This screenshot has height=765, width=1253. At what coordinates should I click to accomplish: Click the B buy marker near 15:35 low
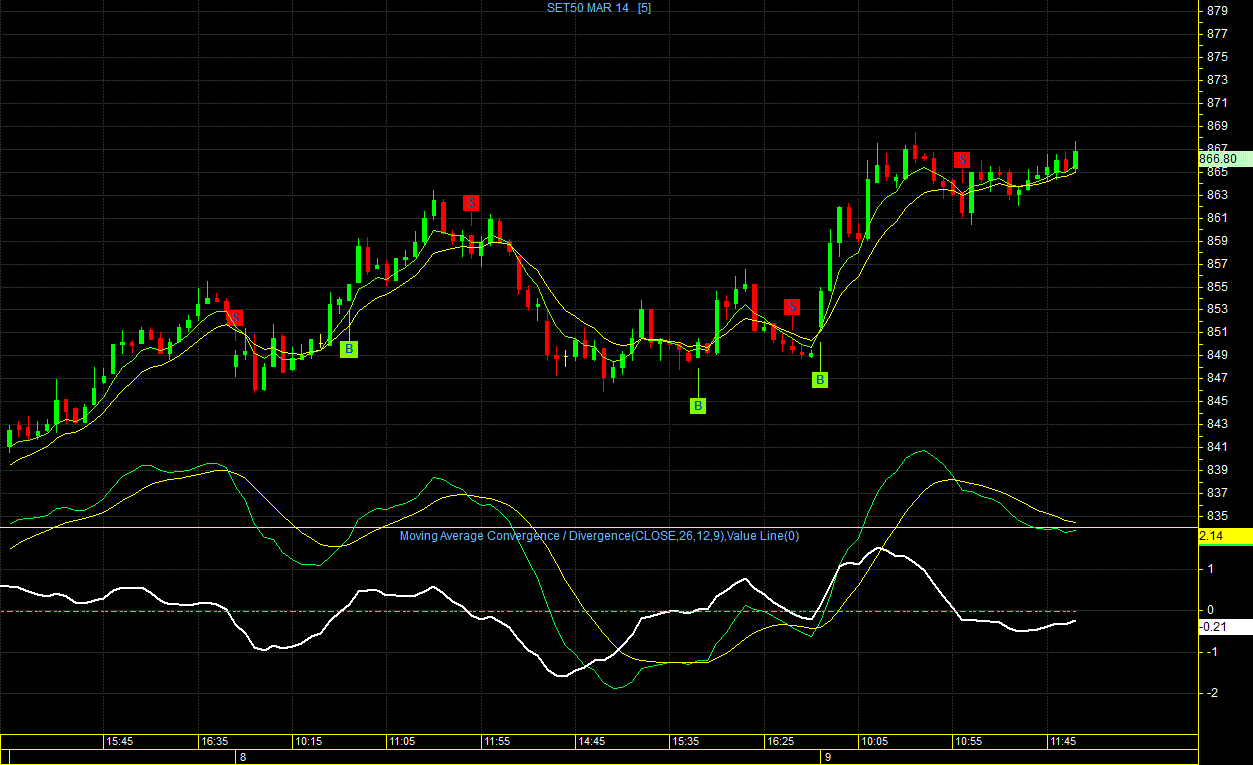[698, 406]
